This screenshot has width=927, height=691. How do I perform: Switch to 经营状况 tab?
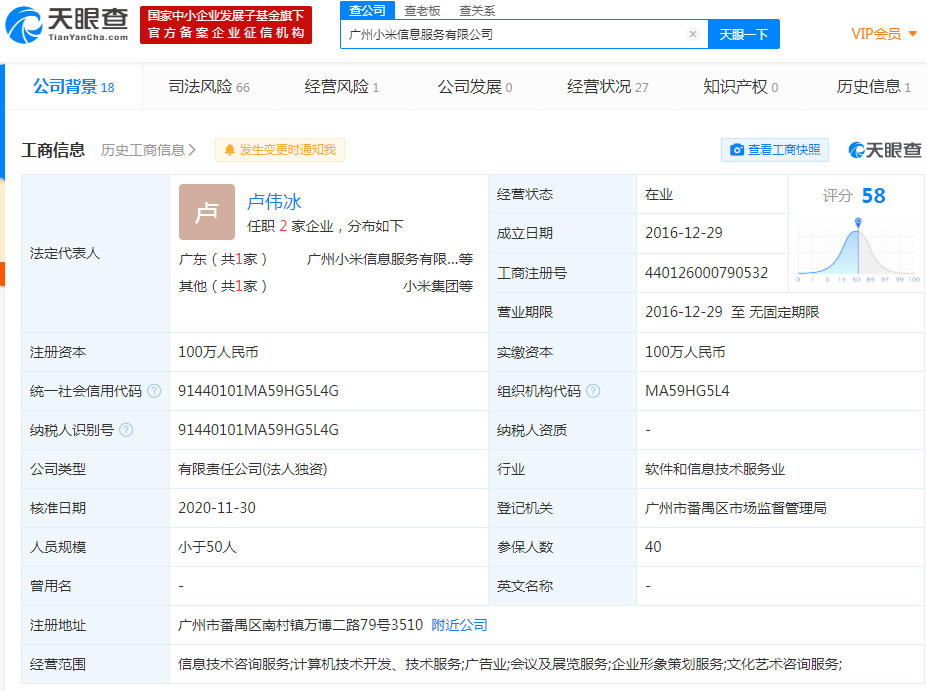(607, 87)
